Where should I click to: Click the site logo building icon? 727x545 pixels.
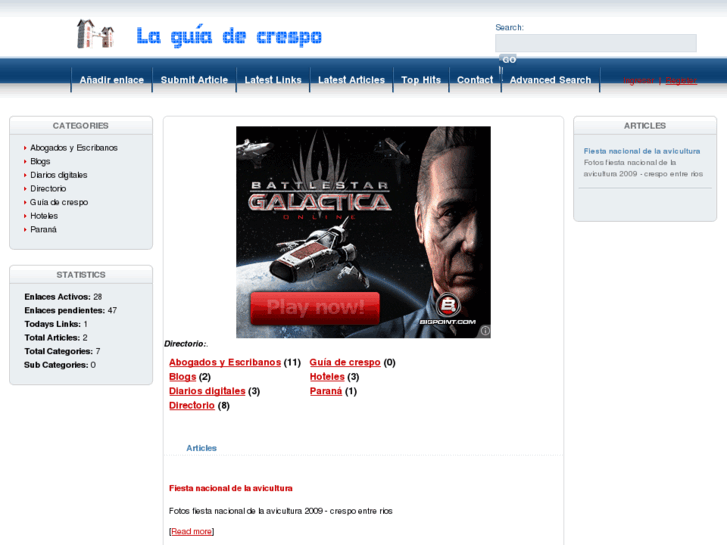click(95, 34)
